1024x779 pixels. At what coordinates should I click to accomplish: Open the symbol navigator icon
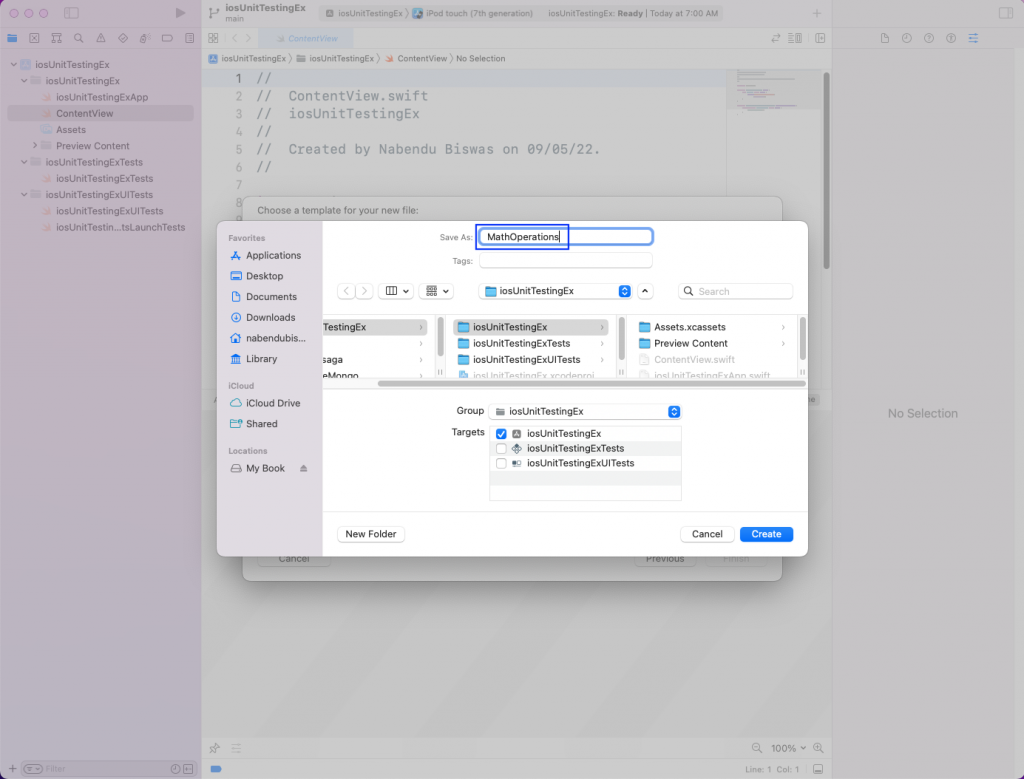[57, 38]
